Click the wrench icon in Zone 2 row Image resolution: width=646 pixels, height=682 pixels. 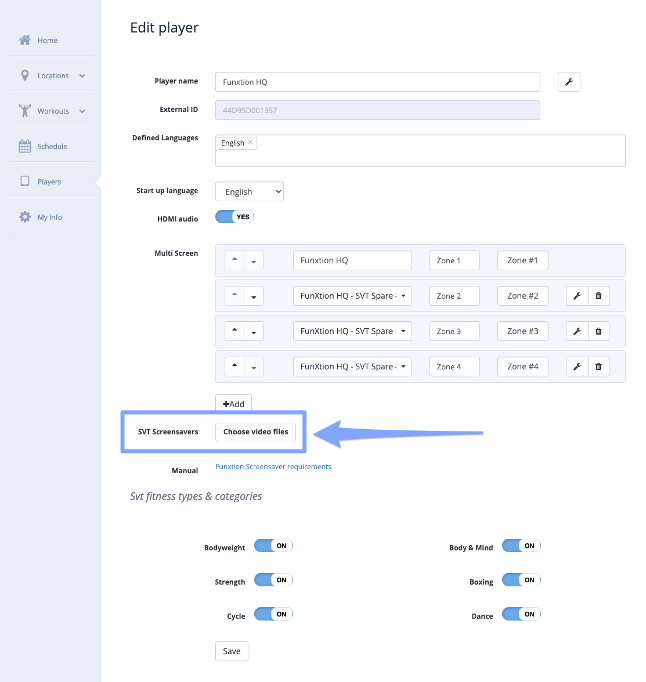[x=577, y=296]
